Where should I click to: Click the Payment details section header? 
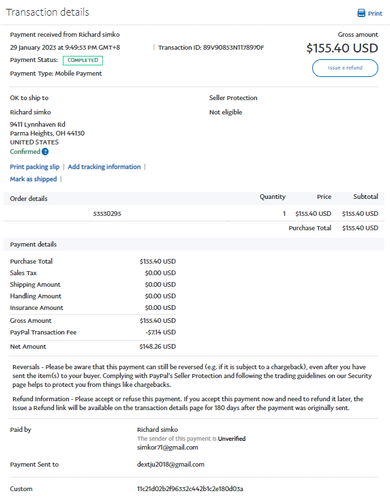coord(33,244)
